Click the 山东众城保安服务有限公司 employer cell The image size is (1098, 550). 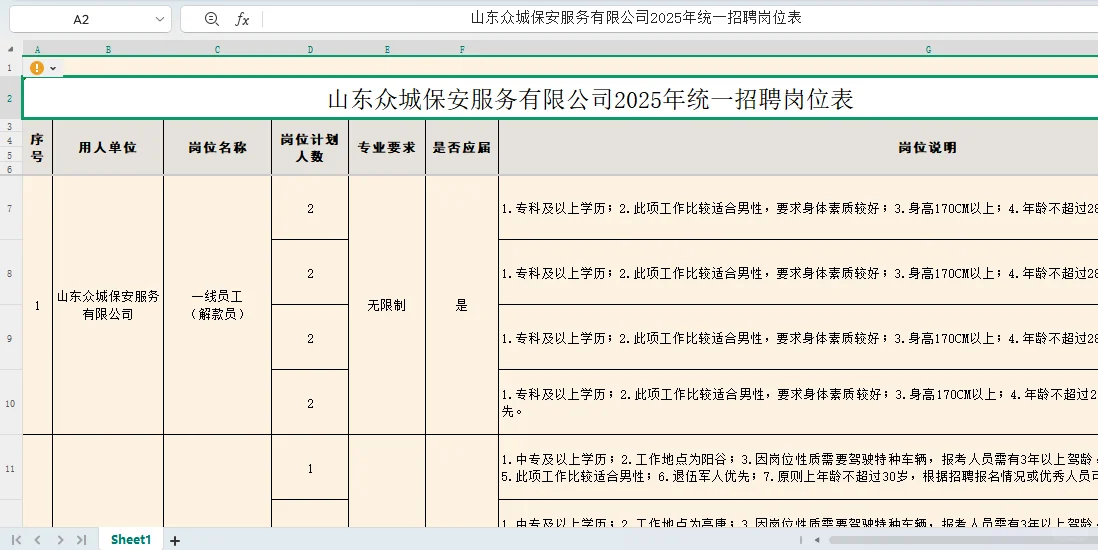pos(108,305)
